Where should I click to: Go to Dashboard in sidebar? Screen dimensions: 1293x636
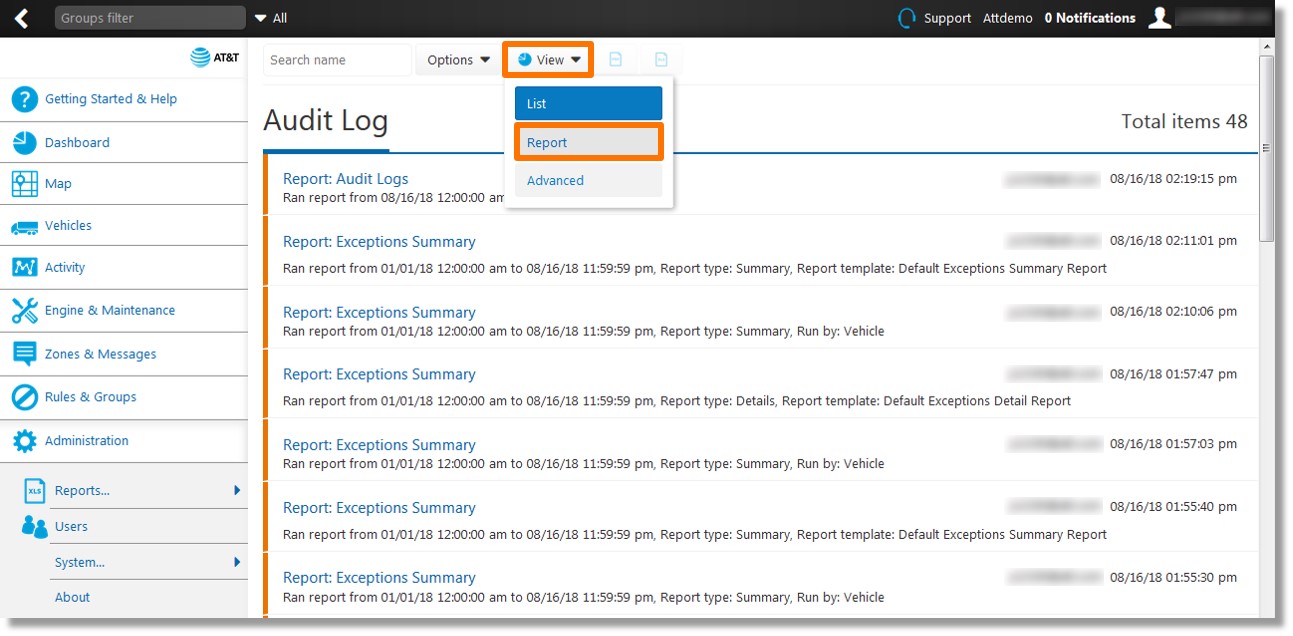77,142
